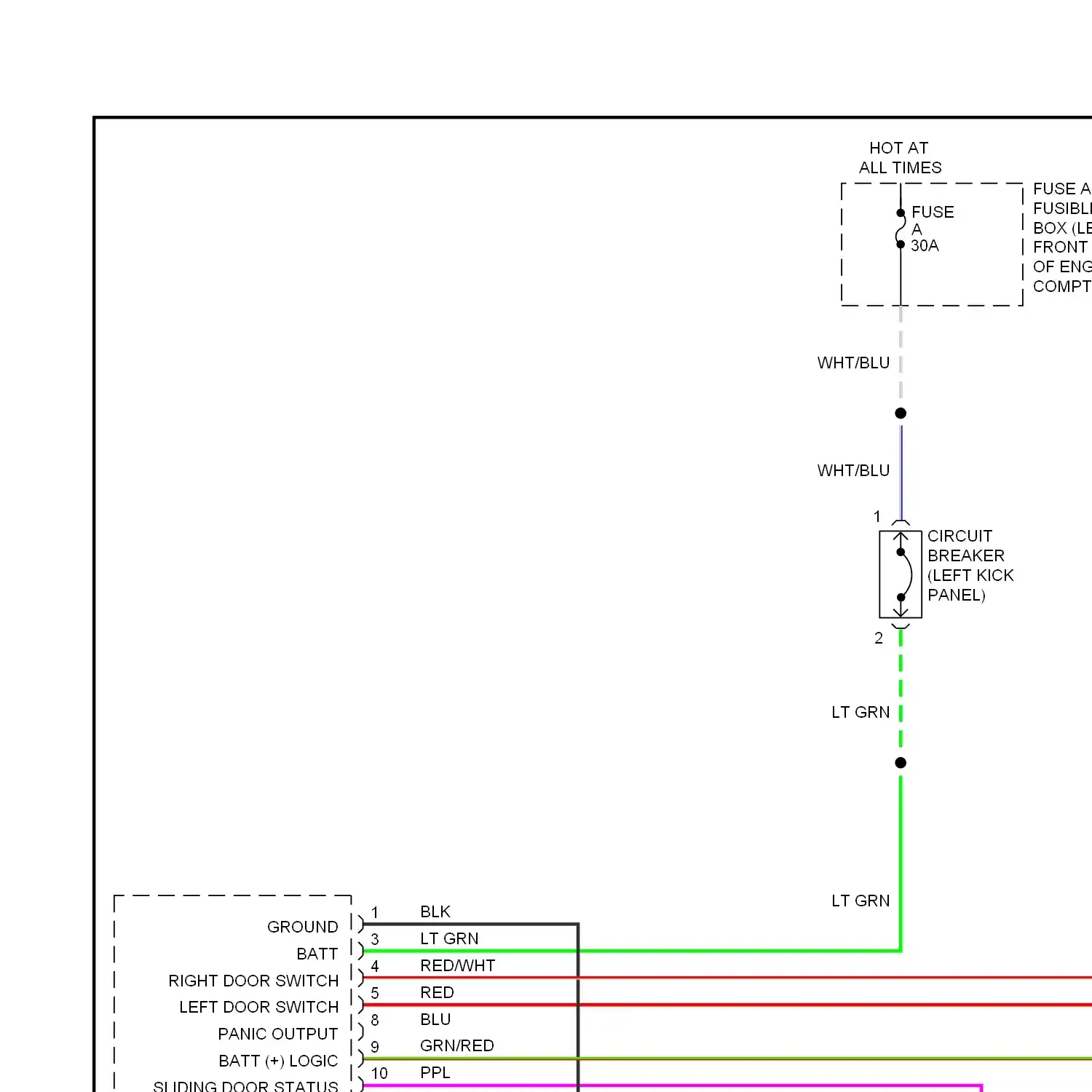The image size is (1092, 1092).
Task: Click the splice dot on the LT GRN wire
Action: pos(901,763)
